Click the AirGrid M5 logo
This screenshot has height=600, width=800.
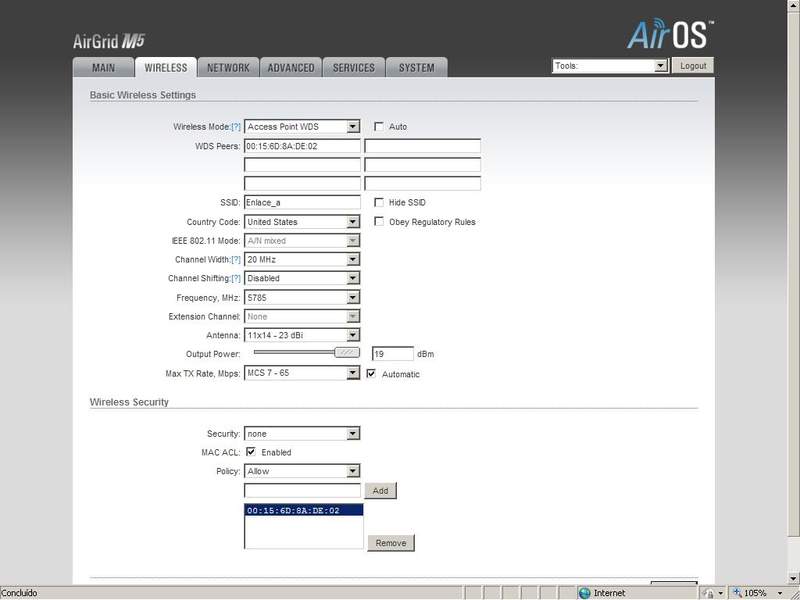pos(109,41)
